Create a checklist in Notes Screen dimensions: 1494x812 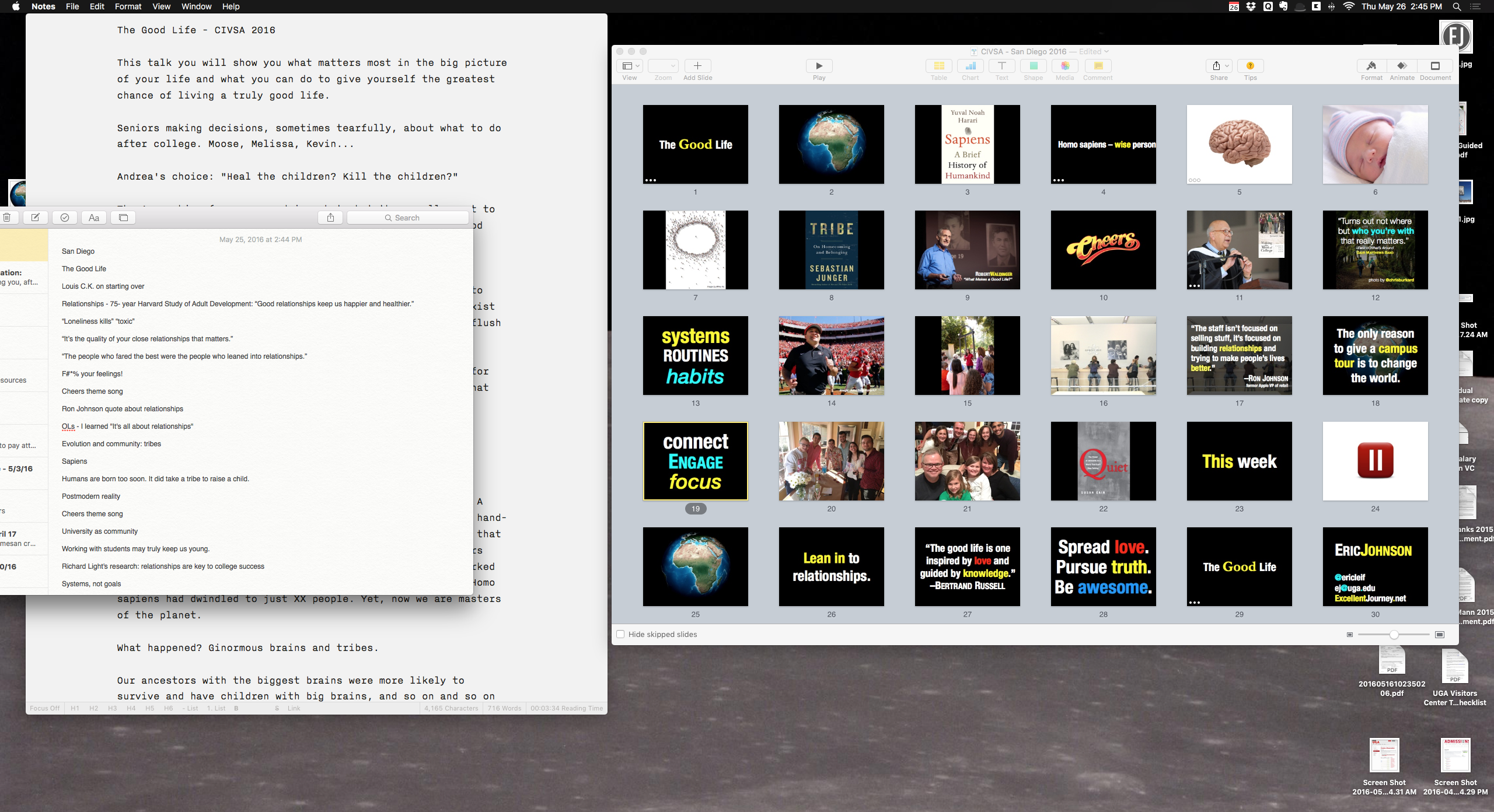tap(64, 217)
